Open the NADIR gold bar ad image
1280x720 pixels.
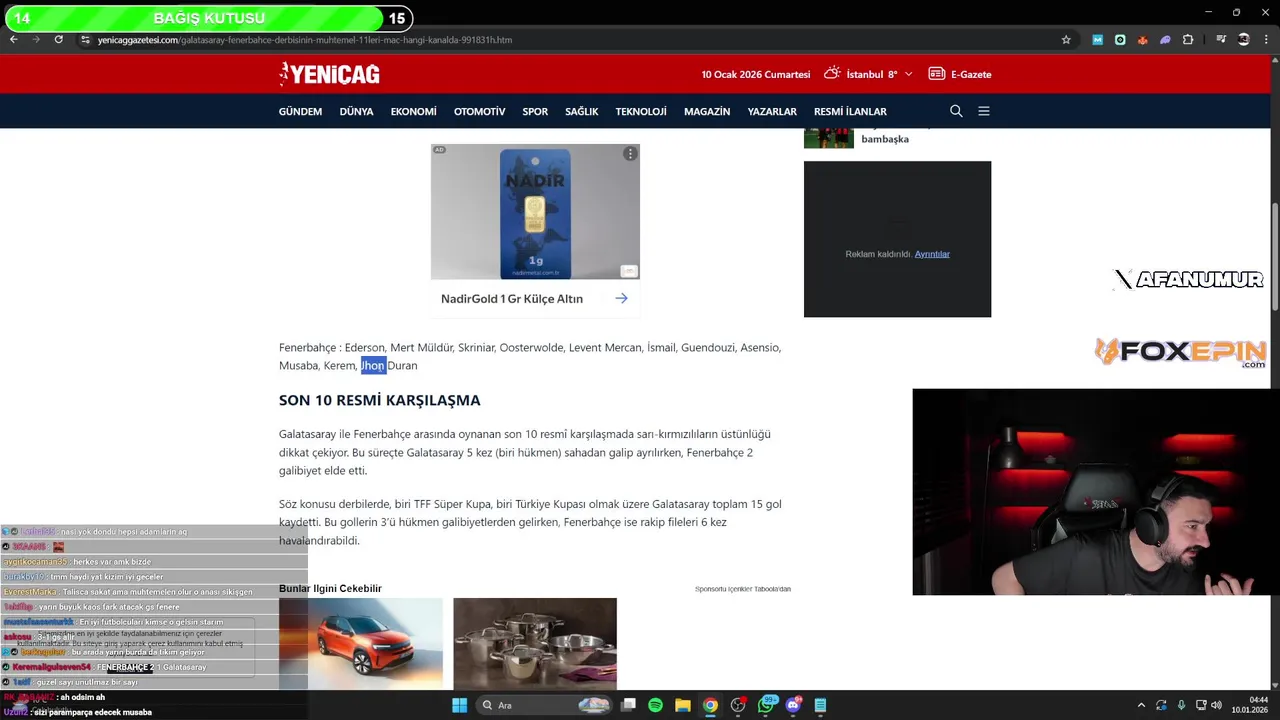pyautogui.click(x=535, y=212)
